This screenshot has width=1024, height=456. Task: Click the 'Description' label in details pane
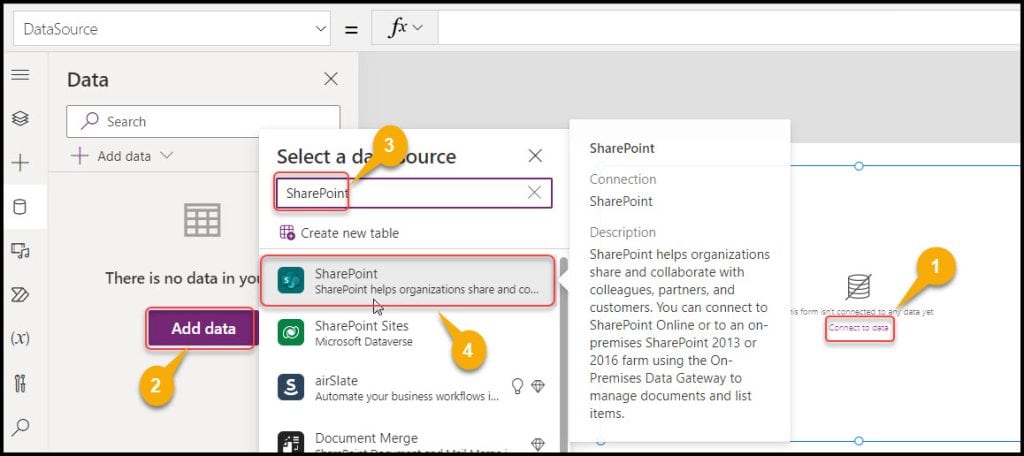(622, 232)
